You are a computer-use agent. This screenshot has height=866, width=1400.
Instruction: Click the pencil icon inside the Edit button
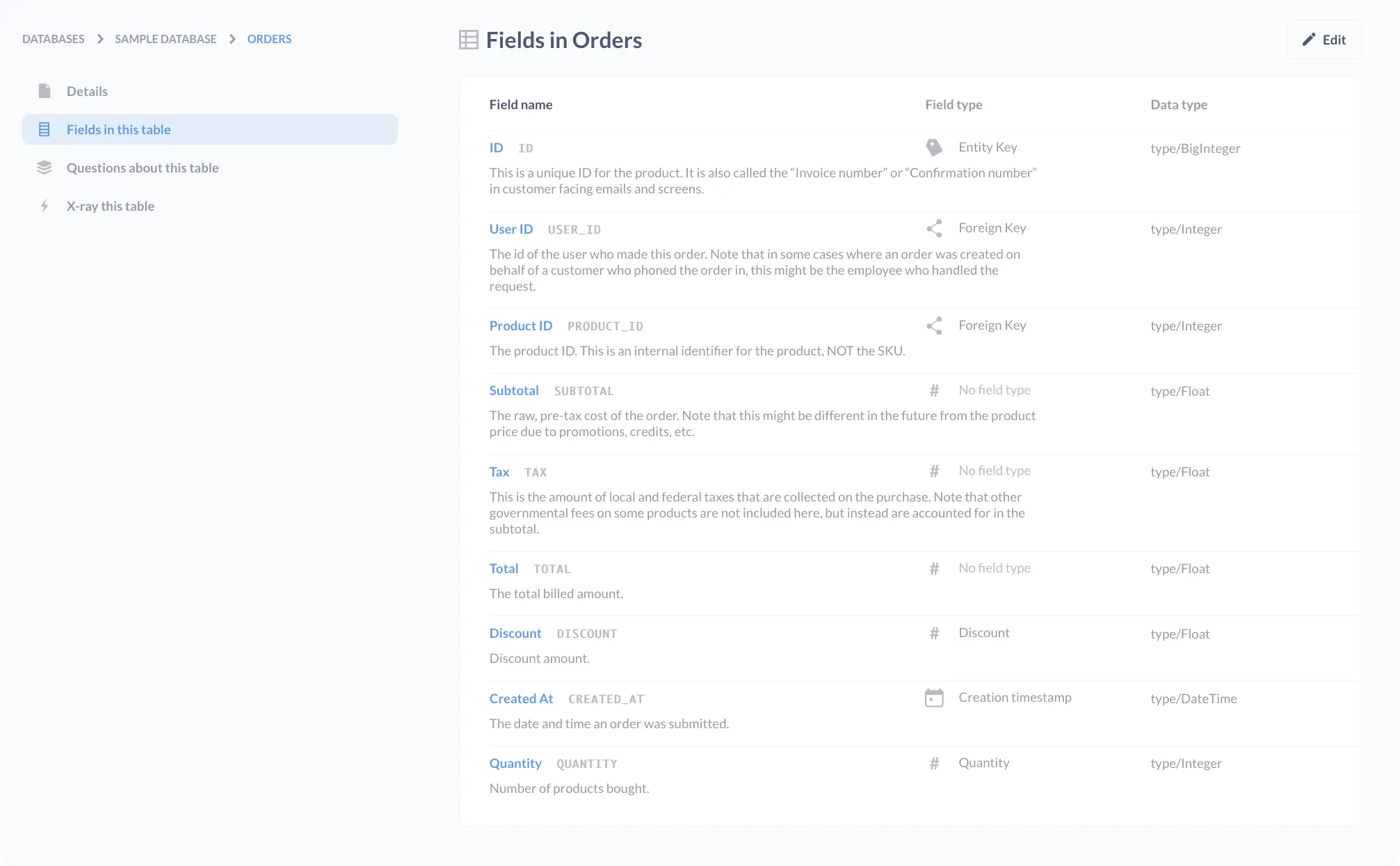click(x=1309, y=40)
